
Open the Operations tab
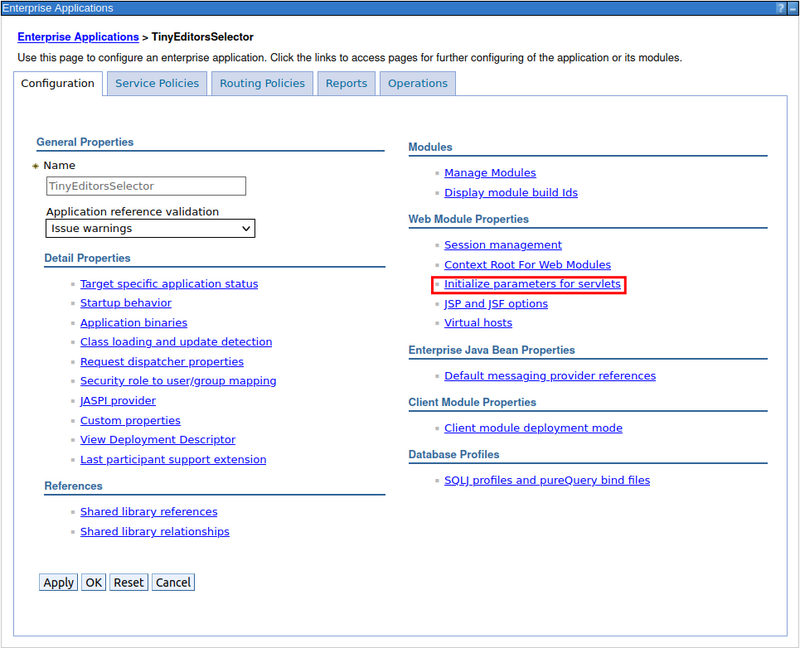pos(417,84)
